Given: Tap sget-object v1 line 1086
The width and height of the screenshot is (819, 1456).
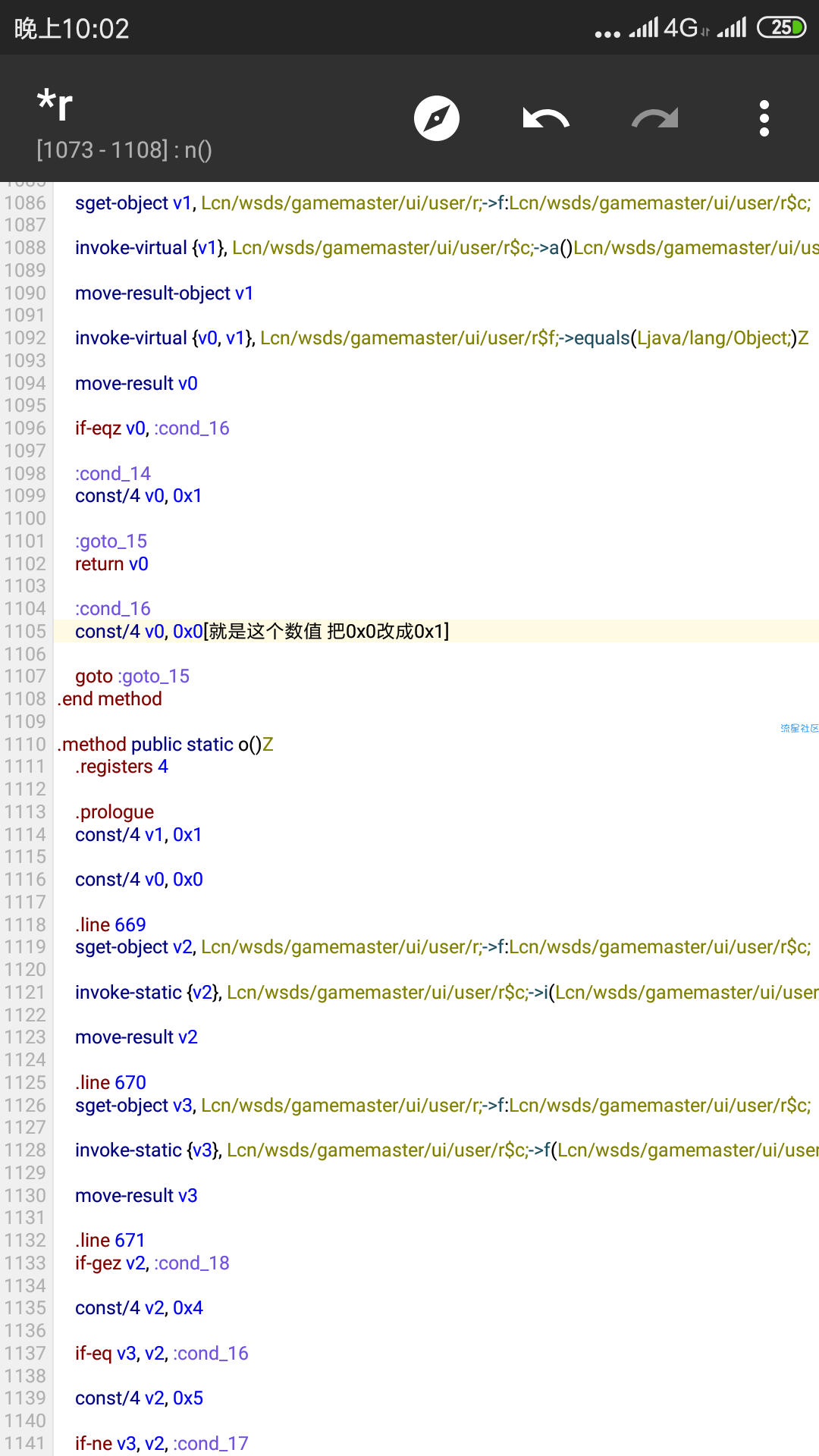Looking at the screenshot, I should tap(443, 202).
